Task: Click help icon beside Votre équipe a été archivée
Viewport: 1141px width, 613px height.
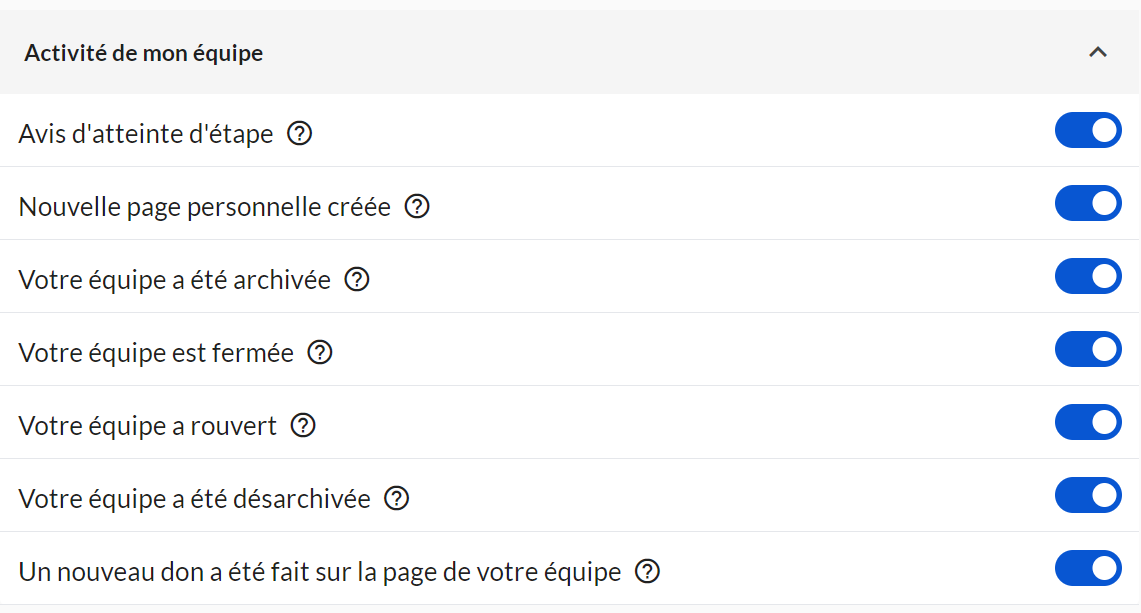Action: click(x=357, y=279)
